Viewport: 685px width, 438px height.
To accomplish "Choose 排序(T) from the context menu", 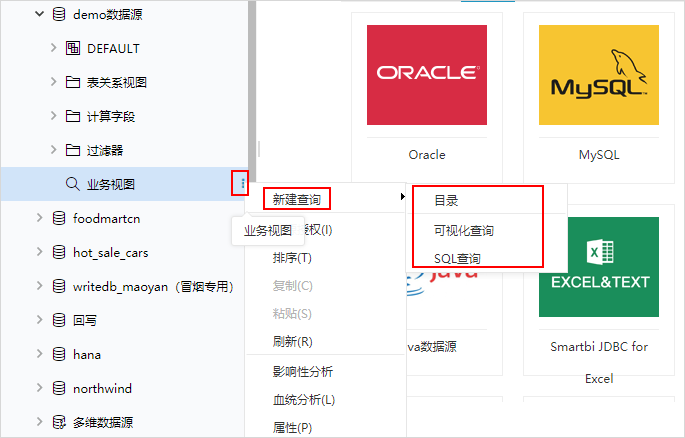I will (292, 258).
